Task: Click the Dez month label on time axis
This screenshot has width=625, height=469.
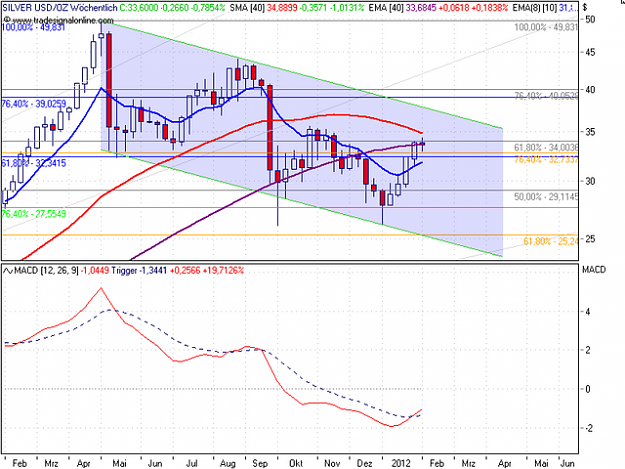Action: point(364,463)
